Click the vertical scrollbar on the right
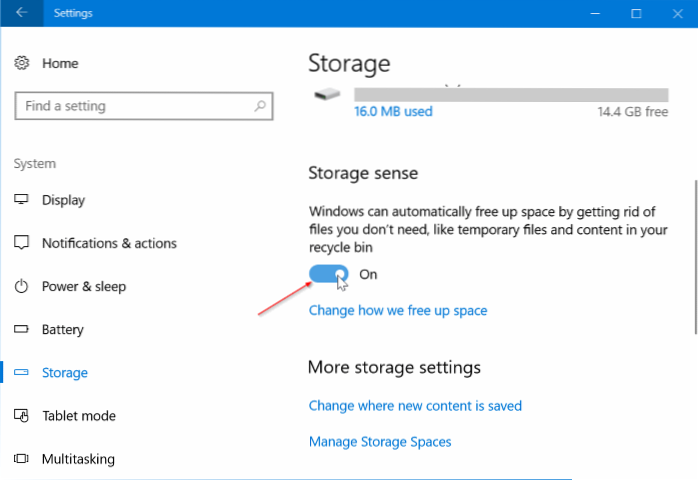This screenshot has height=480, width=698. pyautogui.click(x=694, y=260)
